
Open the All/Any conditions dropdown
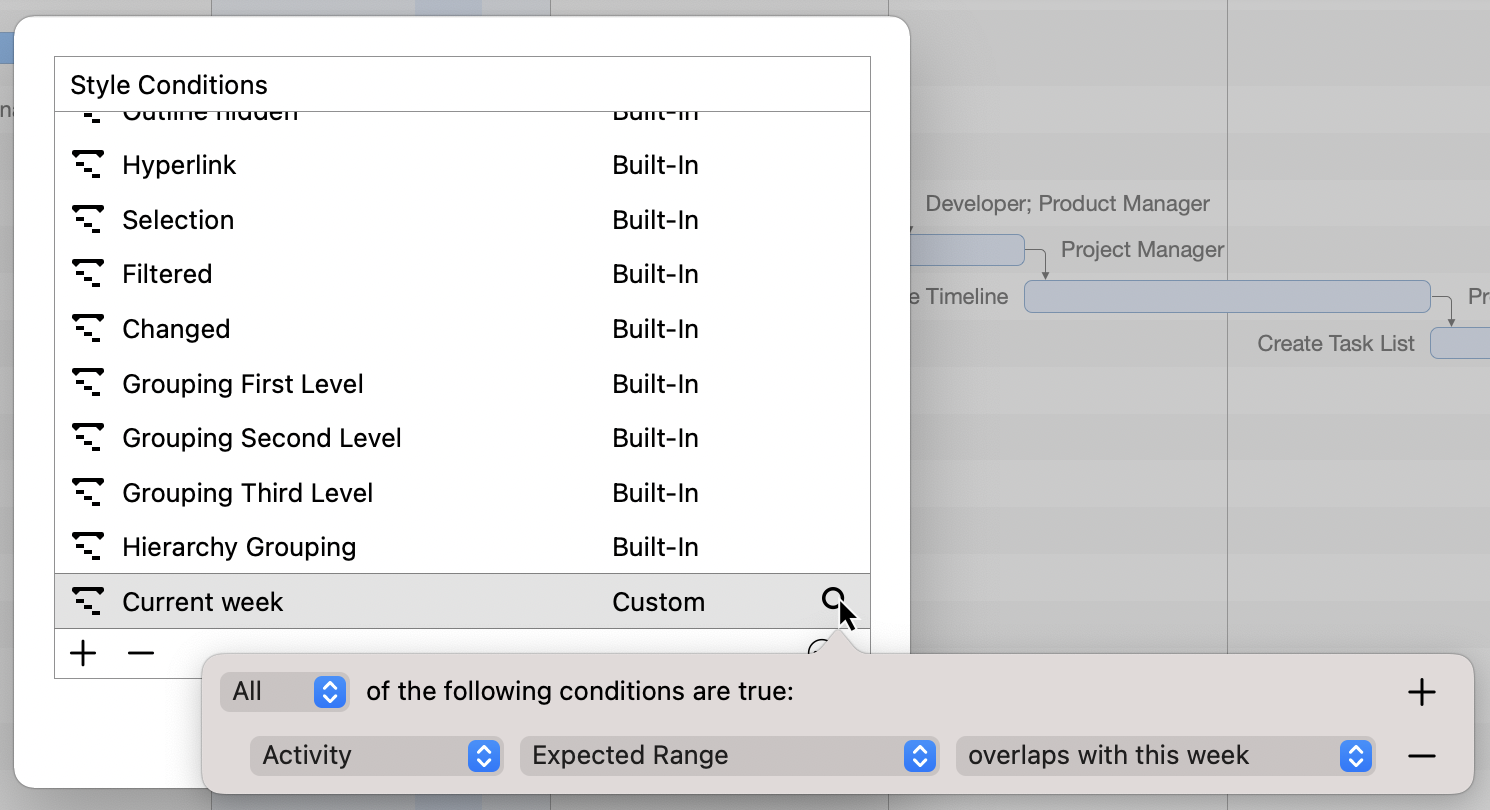pyautogui.click(x=284, y=691)
